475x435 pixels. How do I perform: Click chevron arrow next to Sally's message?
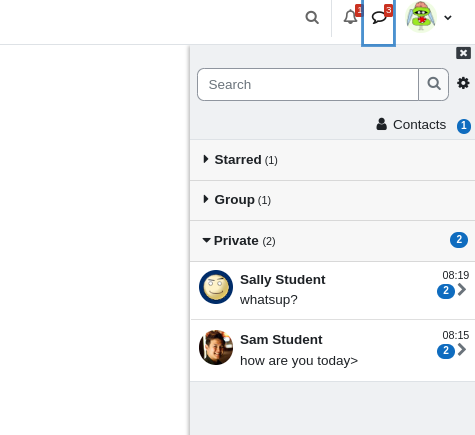click(x=462, y=289)
